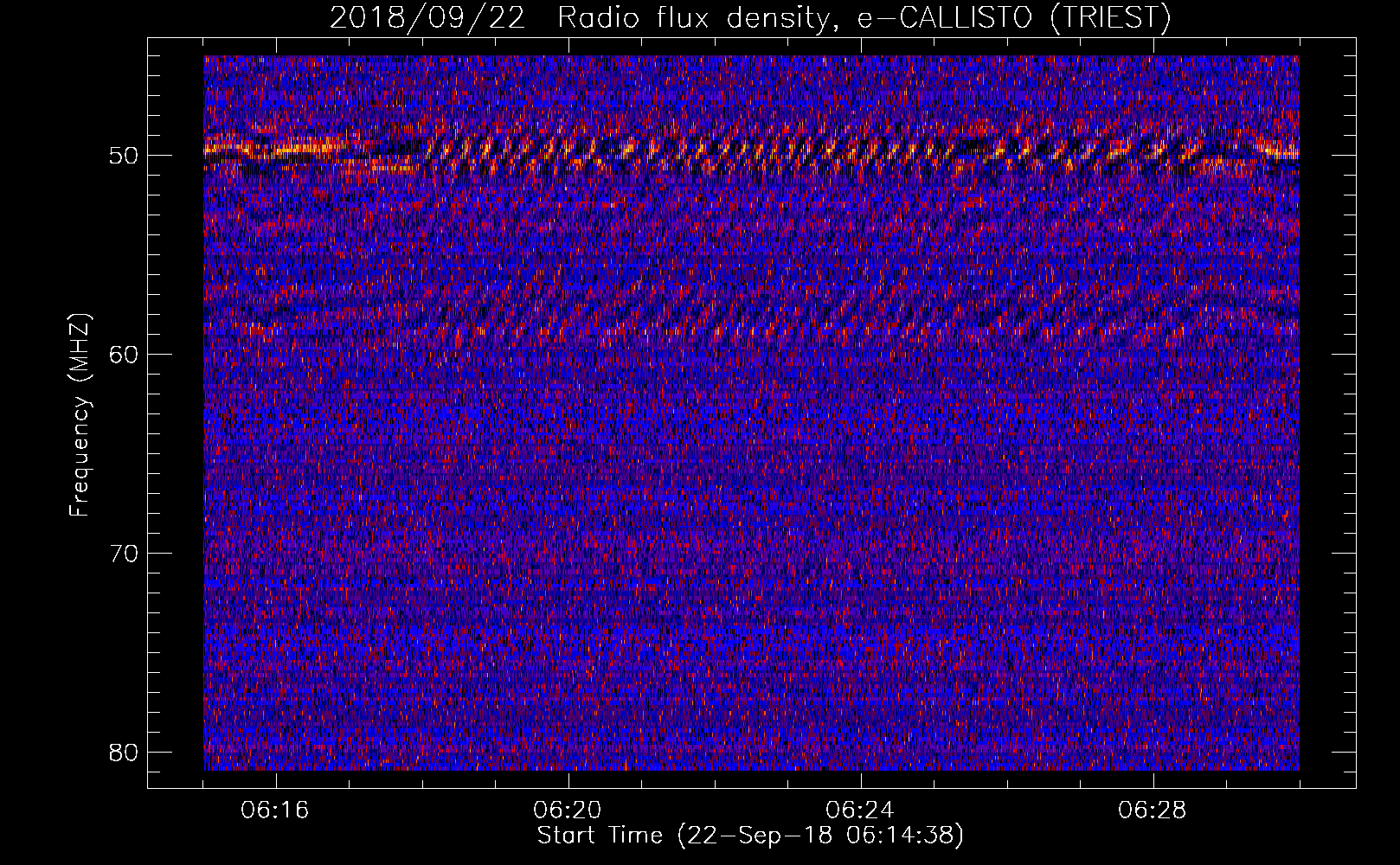Click the 06:20 time tick label
This screenshot has width=1400, height=865.
568,811
